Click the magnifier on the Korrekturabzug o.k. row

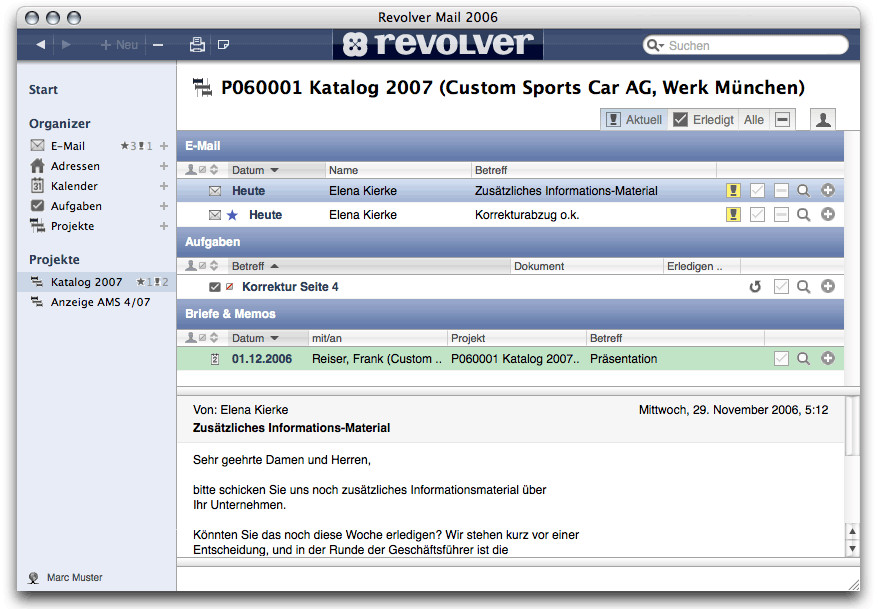click(804, 214)
